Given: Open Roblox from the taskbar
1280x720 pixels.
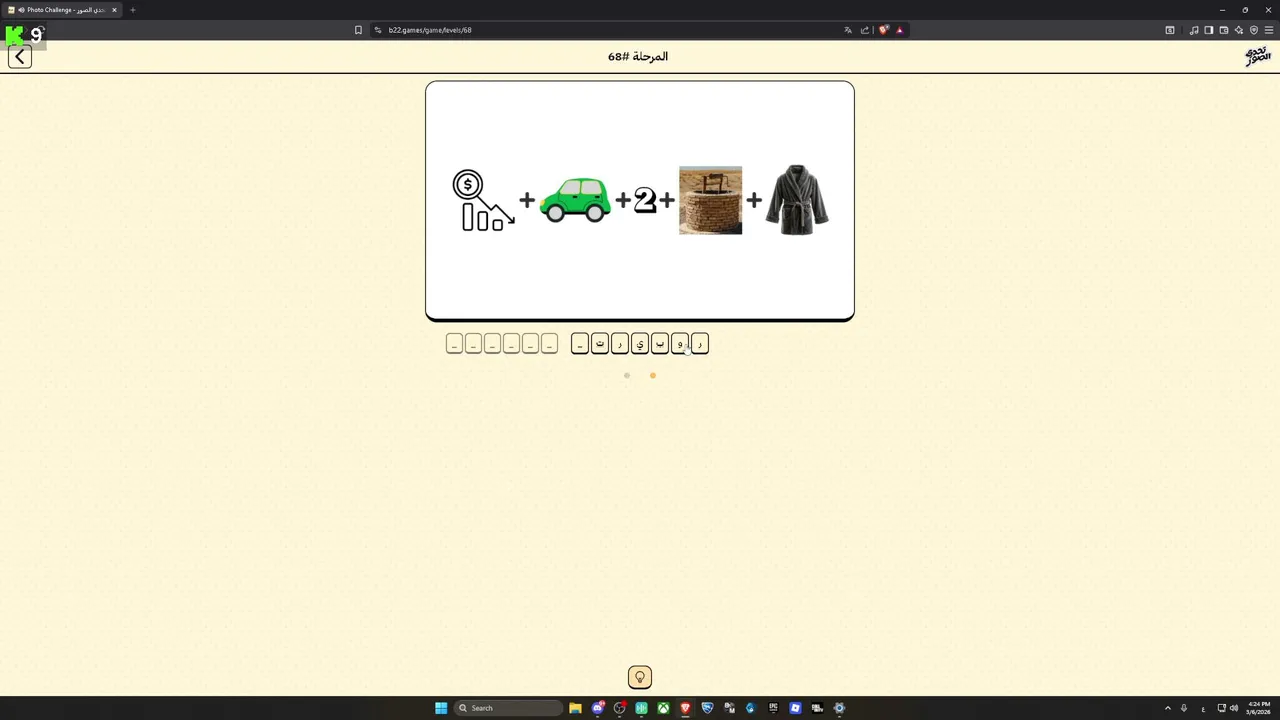Looking at the screenshot, I should tap(795, 708).
